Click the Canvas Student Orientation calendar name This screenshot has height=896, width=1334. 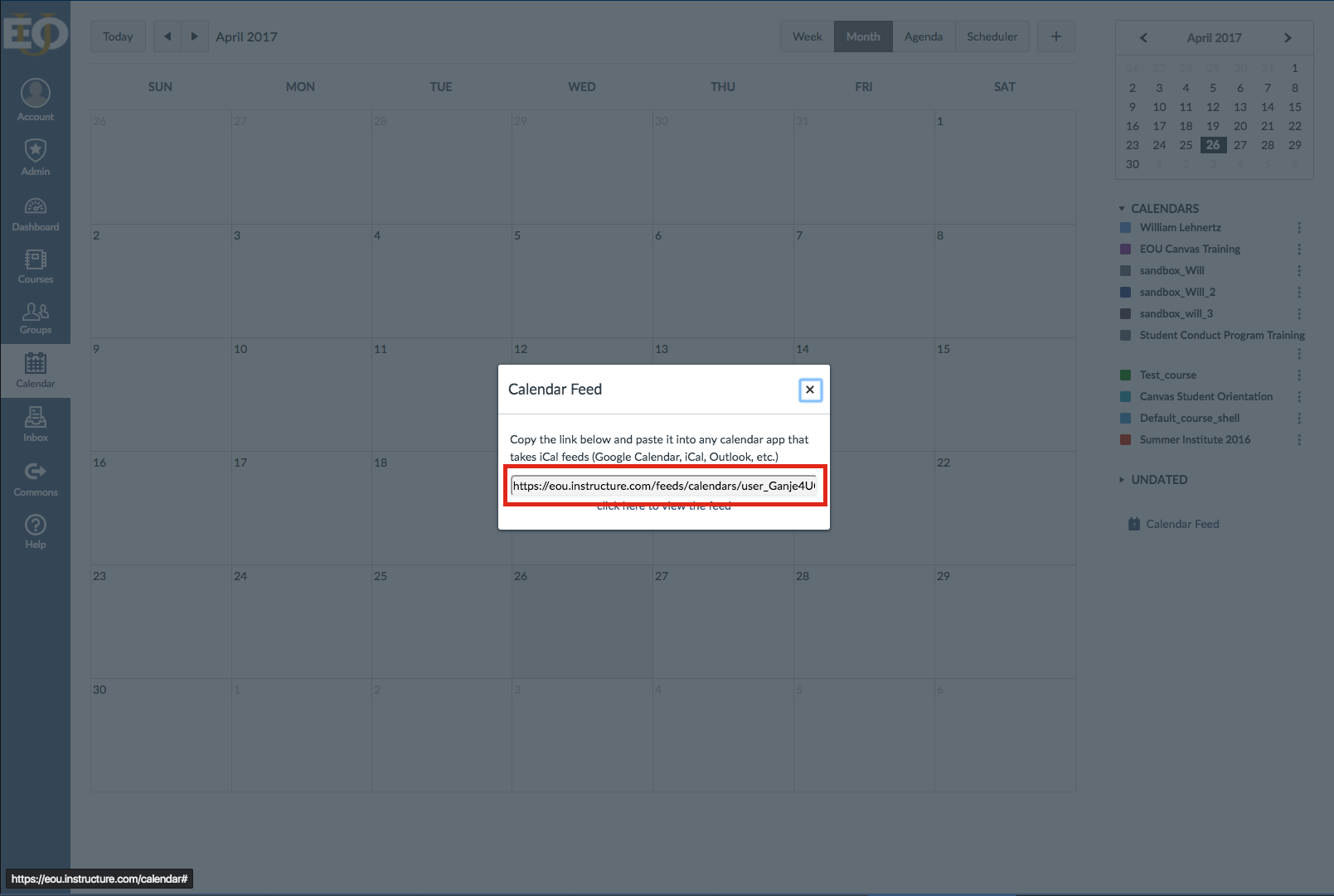click(x=1205, y=396)
